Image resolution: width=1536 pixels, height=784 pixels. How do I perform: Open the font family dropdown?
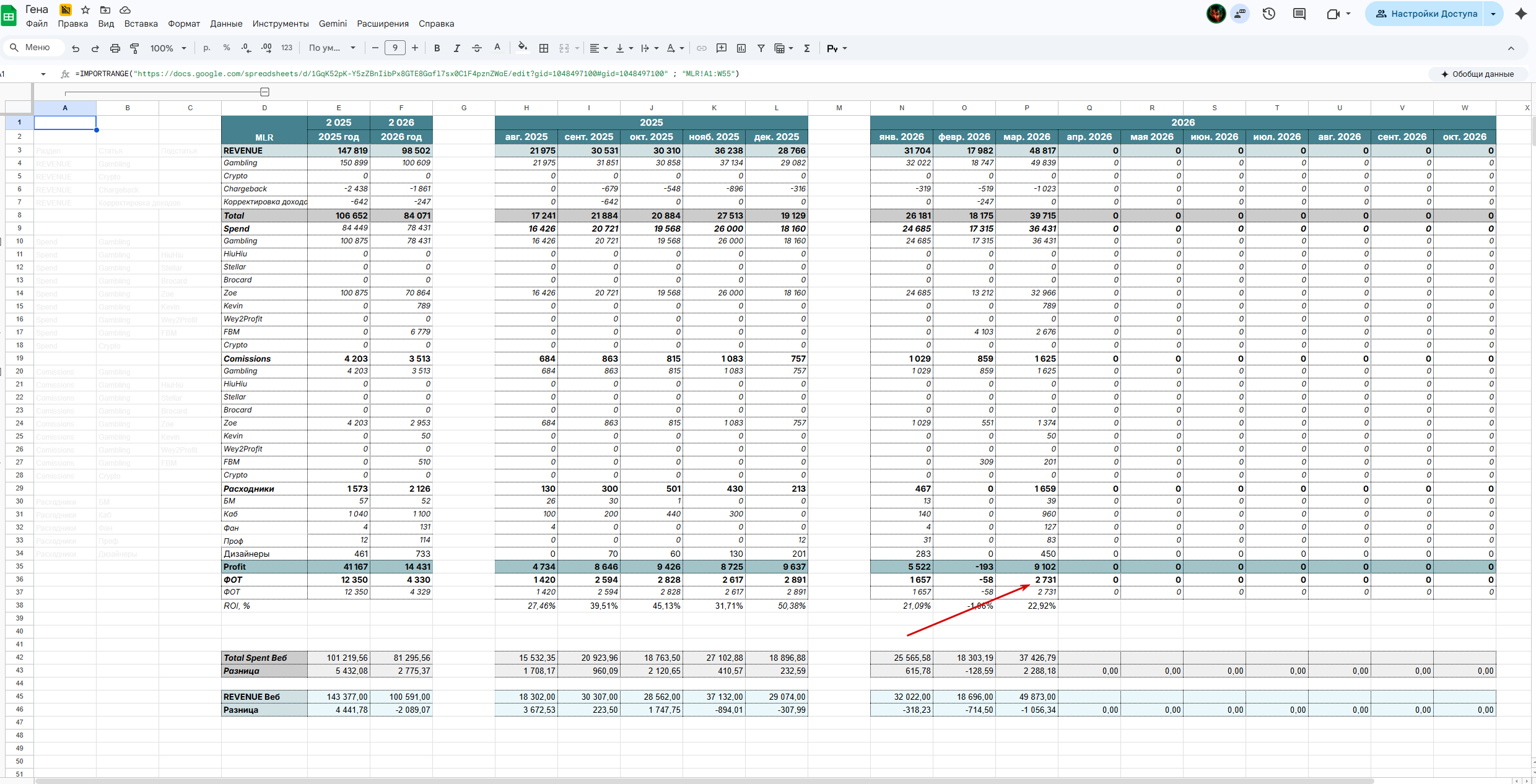(x=332, y=48)
